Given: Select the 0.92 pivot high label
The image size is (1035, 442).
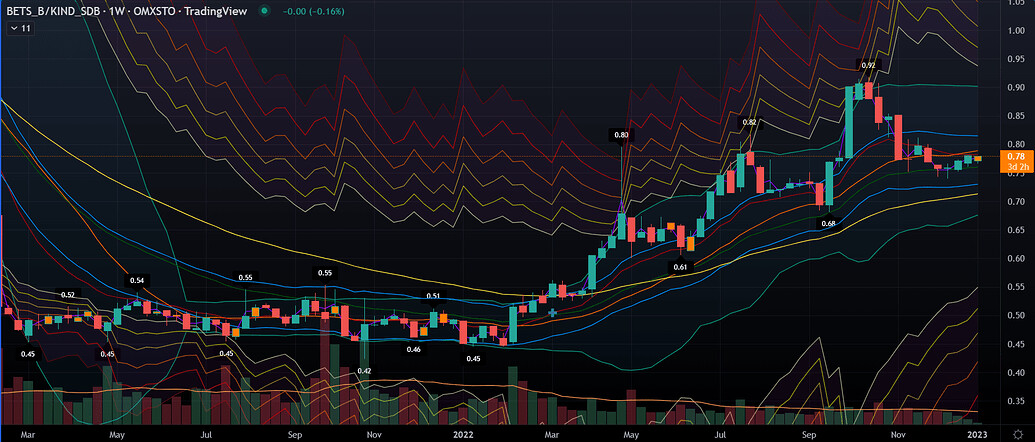Looking at the screenshot, I should click(868, 65).
